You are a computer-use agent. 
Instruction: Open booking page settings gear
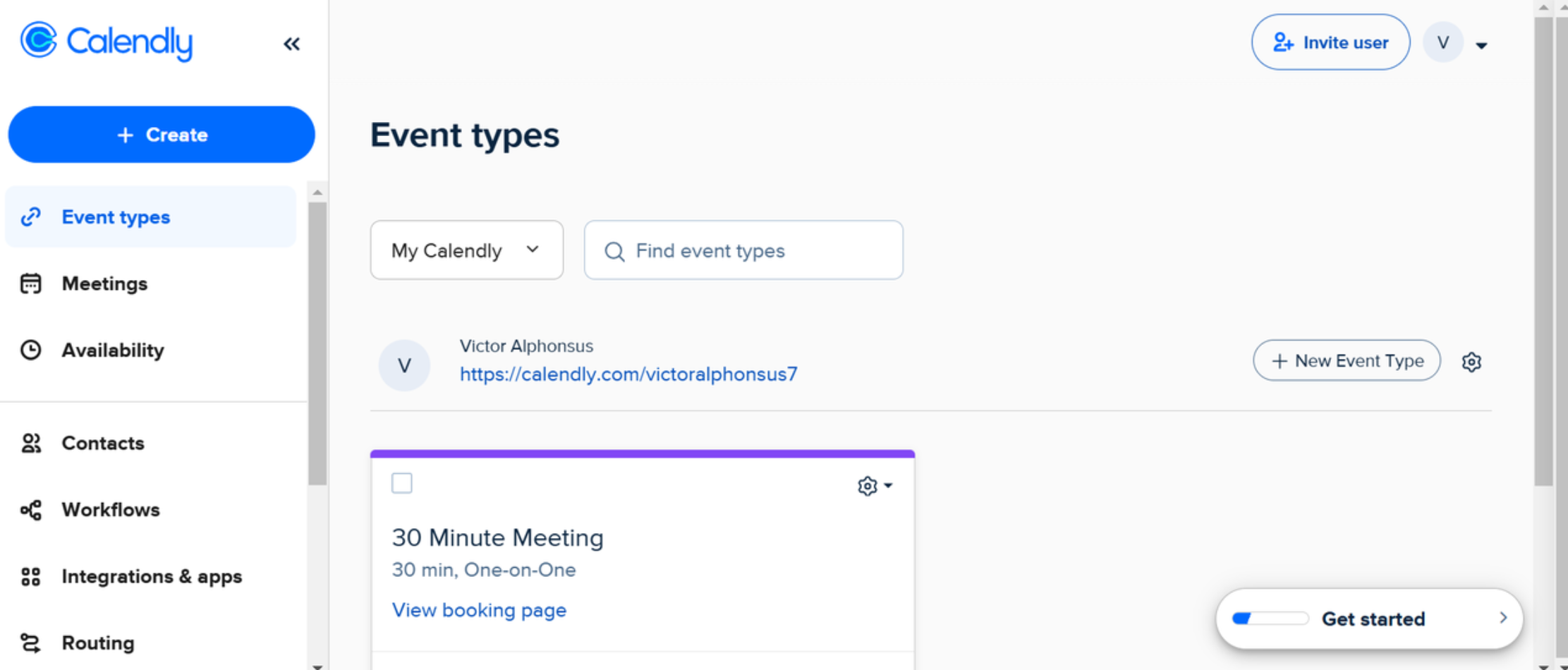[1472, 361]
